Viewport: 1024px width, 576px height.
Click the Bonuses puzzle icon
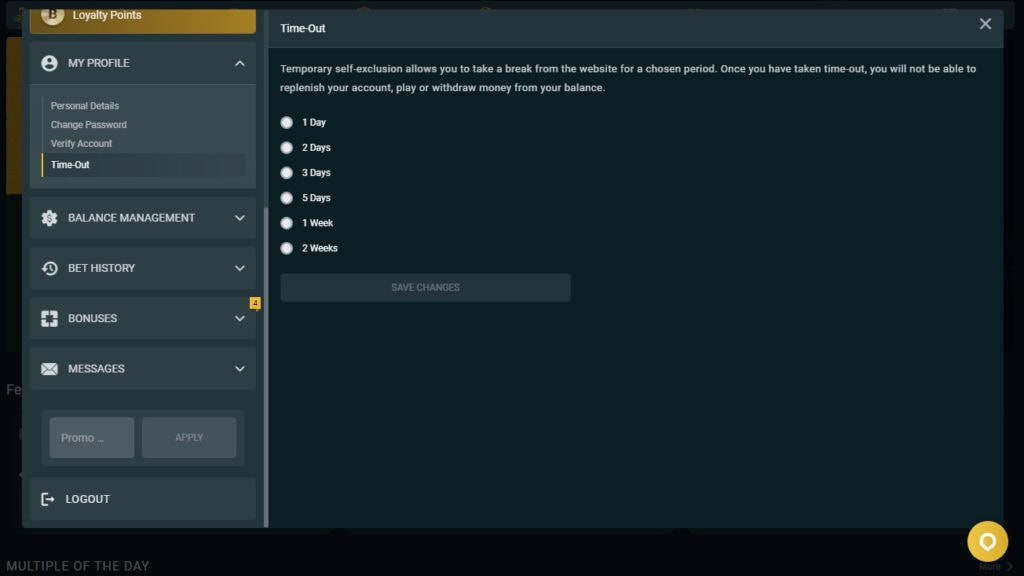coord(50,319)
